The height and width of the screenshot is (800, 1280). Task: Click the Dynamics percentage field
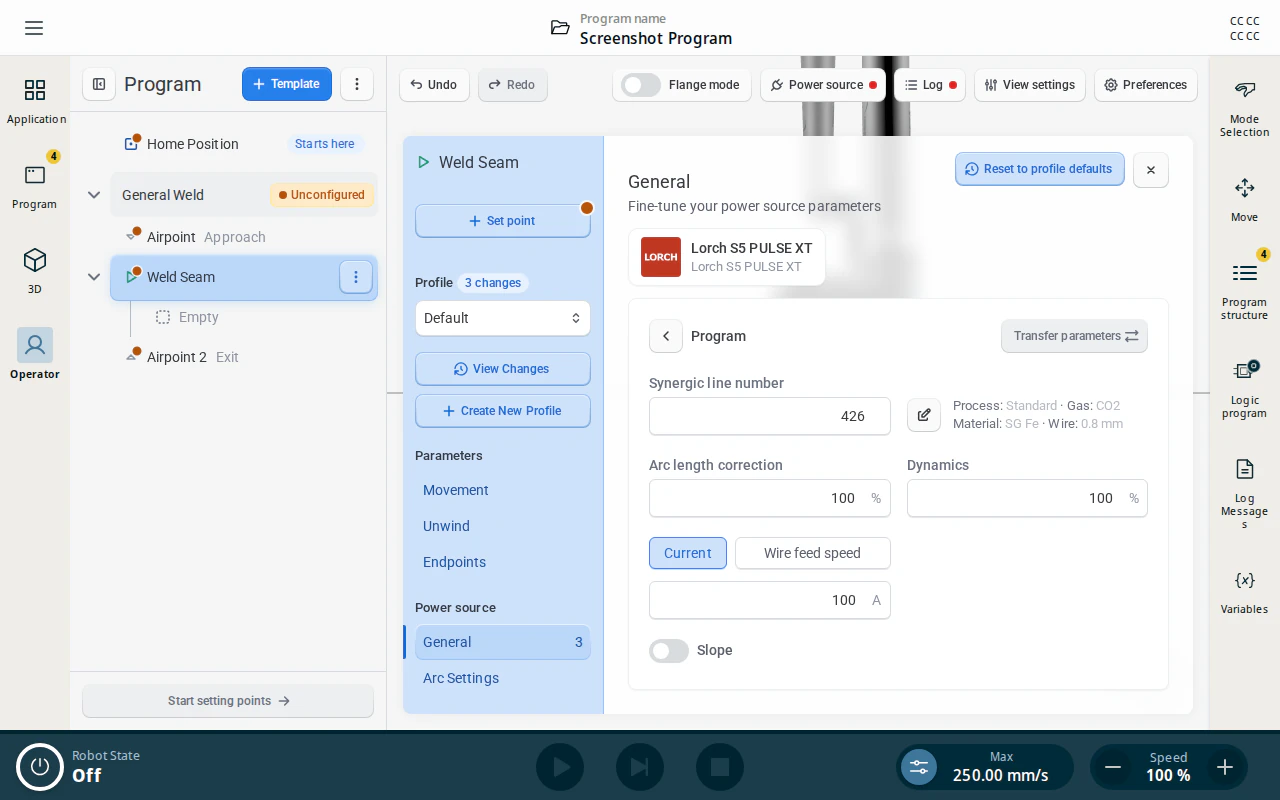[x=1027, y=498]
